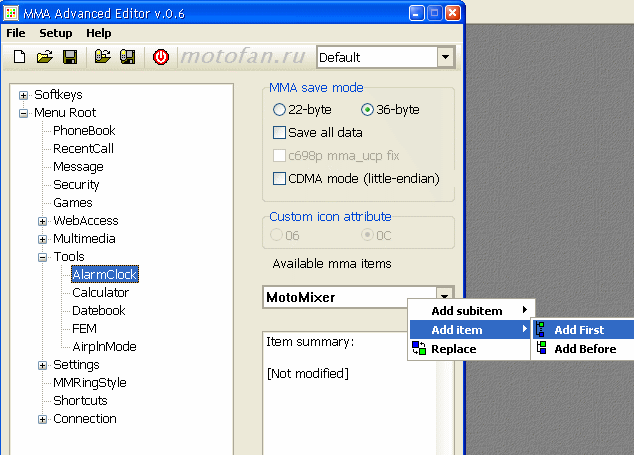Choose Add Before in submenu
This screenshot has width=634, height=455.
click(583, 349)
